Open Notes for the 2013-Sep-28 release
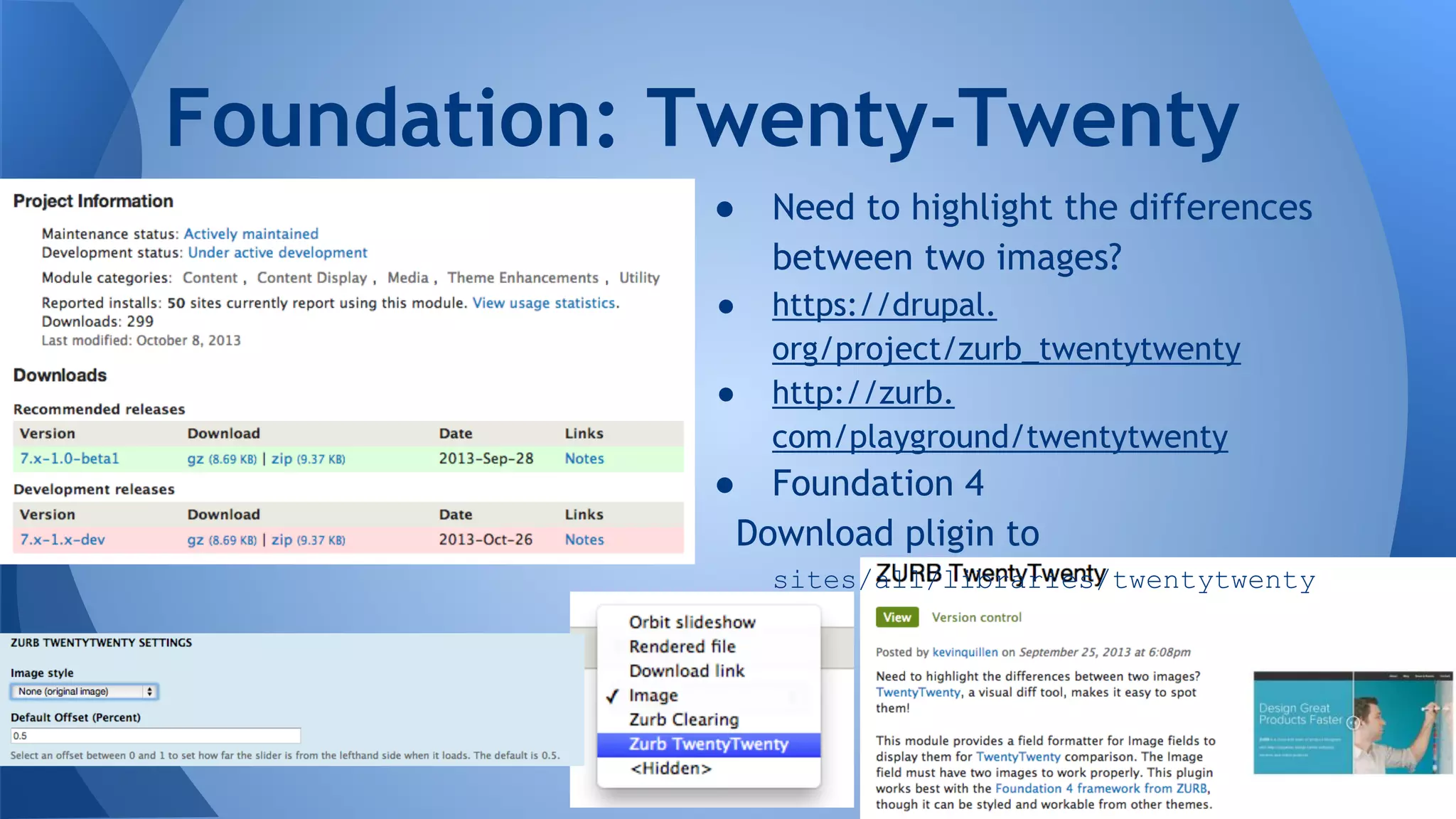Screen dimensions: 1456x819 click(584, 459)
